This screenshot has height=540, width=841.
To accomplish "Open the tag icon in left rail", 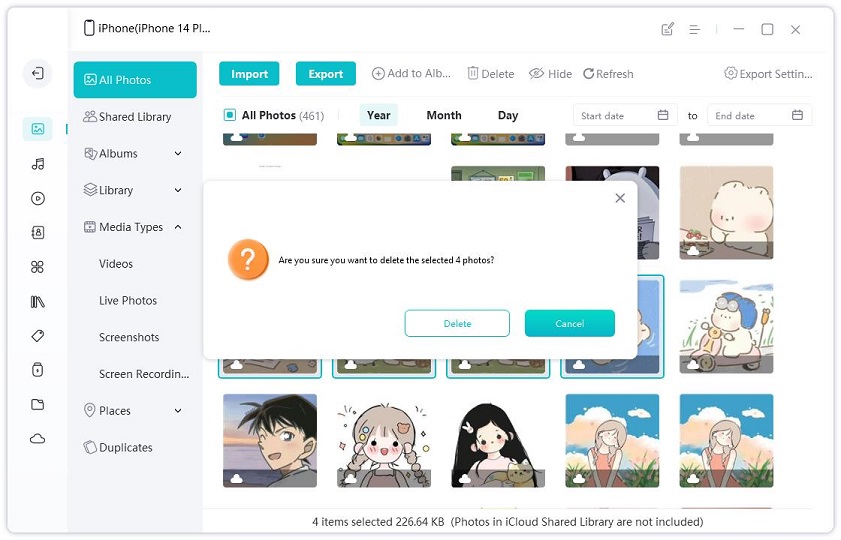I will [x=38, y=336].
